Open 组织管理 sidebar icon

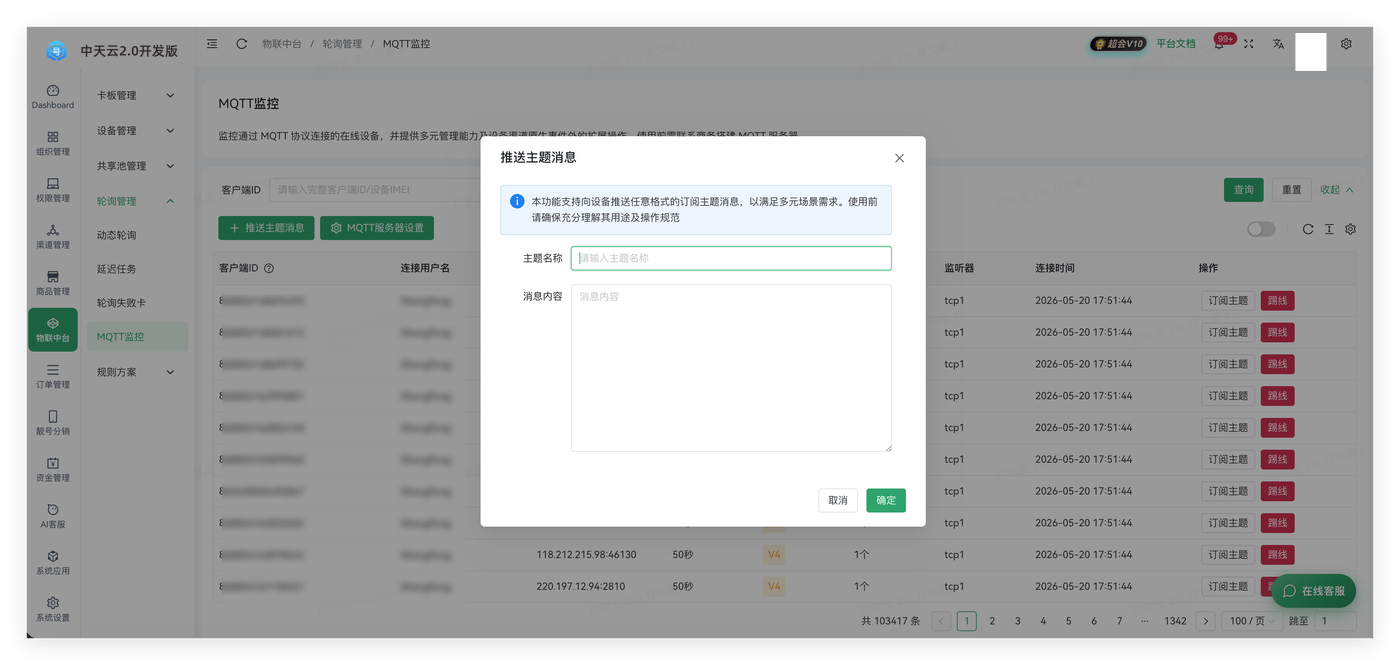53,143
